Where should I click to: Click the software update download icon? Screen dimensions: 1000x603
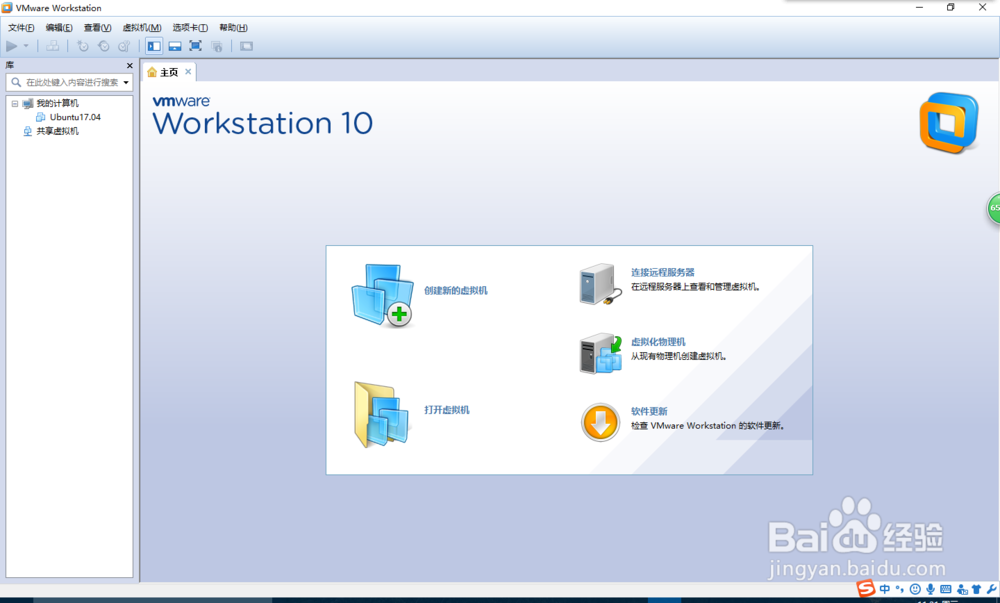pyautogui.click(x=600, y=422)
